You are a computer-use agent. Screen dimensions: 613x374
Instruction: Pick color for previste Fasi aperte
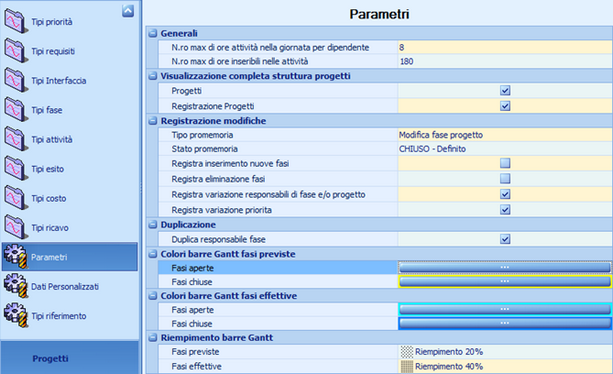505,268
